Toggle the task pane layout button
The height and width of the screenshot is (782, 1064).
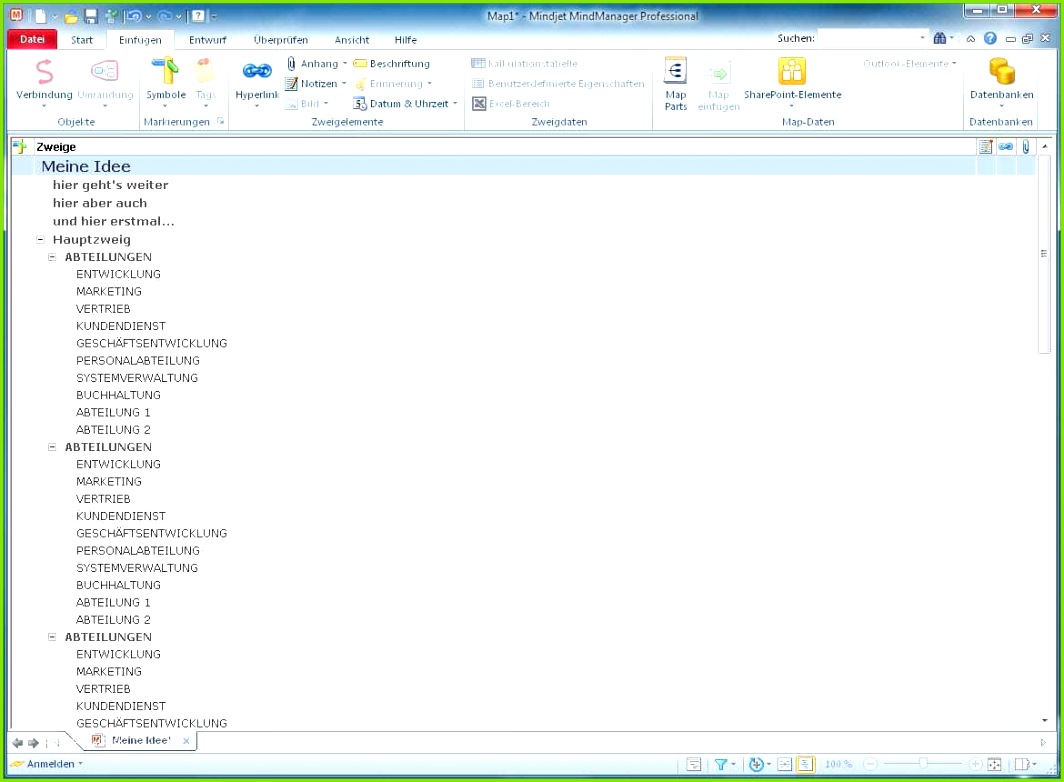[1022, 764]
